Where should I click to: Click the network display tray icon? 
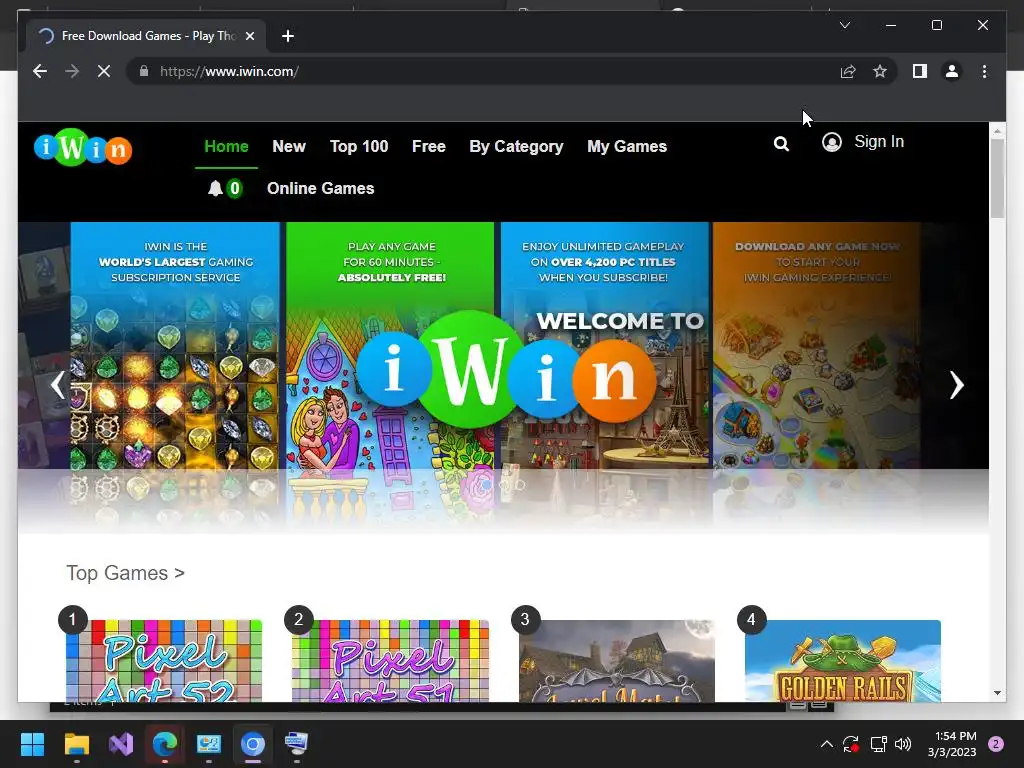(878, 744)
